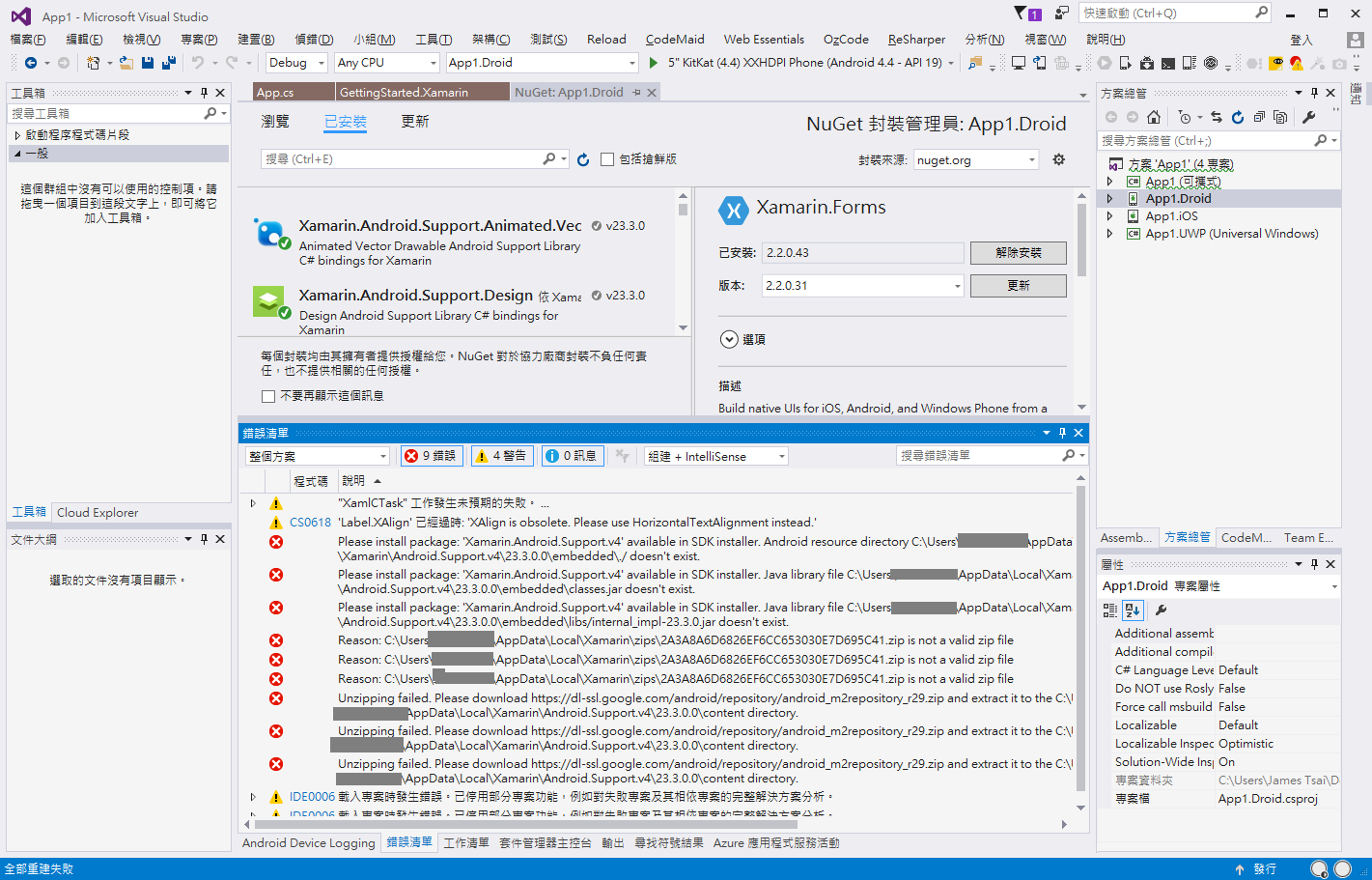This screenshot has height=880, width=1372.
Task: Open the 版本 2.2.0.31 version dropdown
Action: 863,286
